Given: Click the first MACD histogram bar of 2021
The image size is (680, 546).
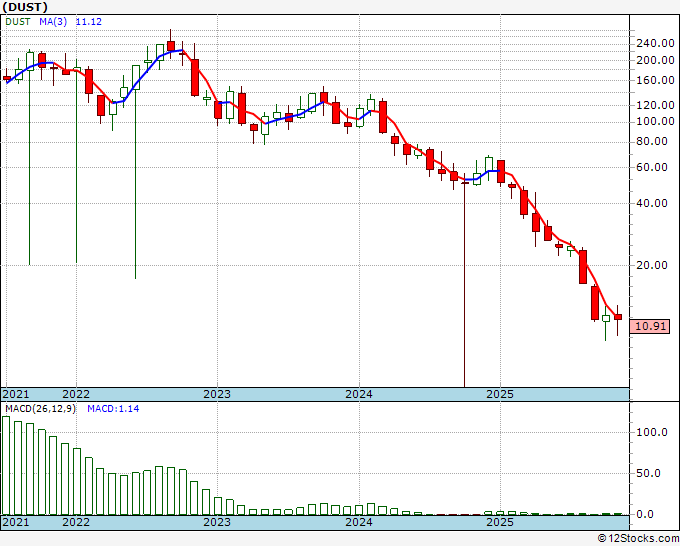Looking at the screenshot, I should 6,465.
